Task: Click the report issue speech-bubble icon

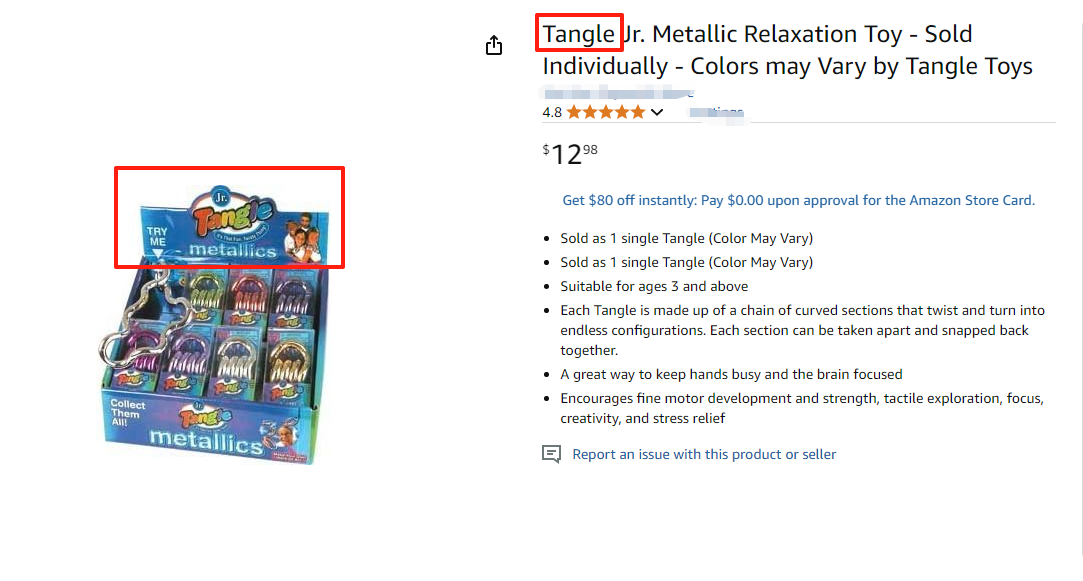Action: click(551, 454)
